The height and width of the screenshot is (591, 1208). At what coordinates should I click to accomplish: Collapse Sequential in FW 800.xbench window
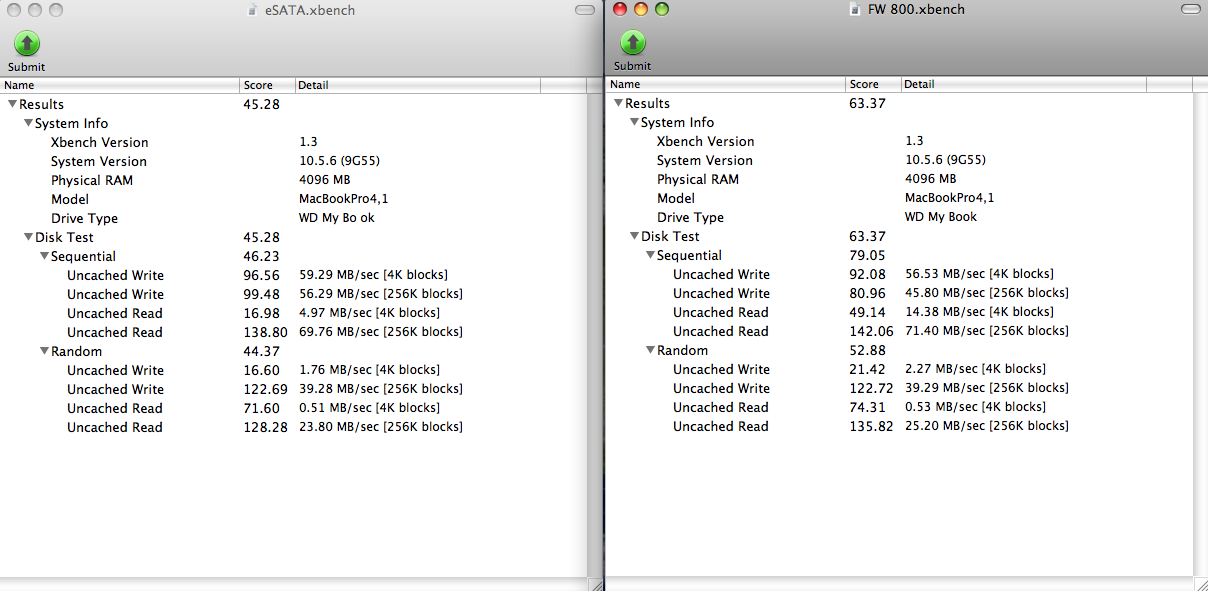pos(650,255)
